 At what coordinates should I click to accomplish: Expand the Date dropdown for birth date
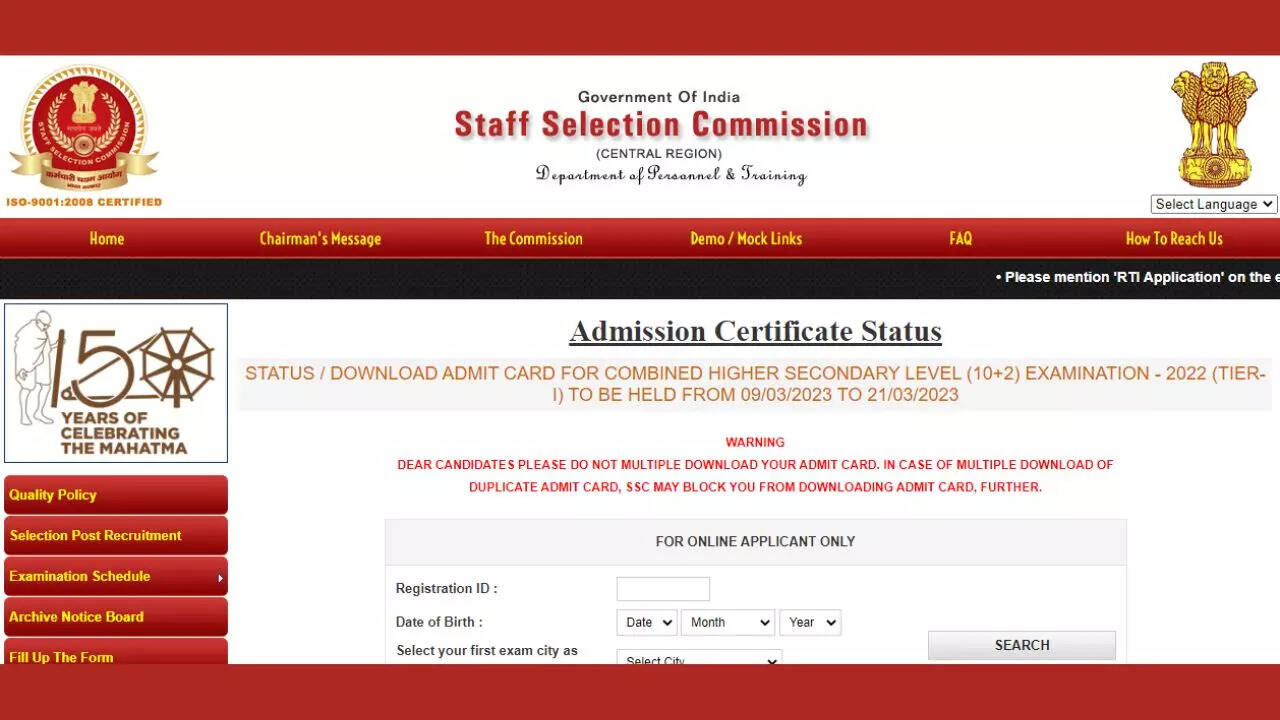pyautogui.click(x=646, y=622)
